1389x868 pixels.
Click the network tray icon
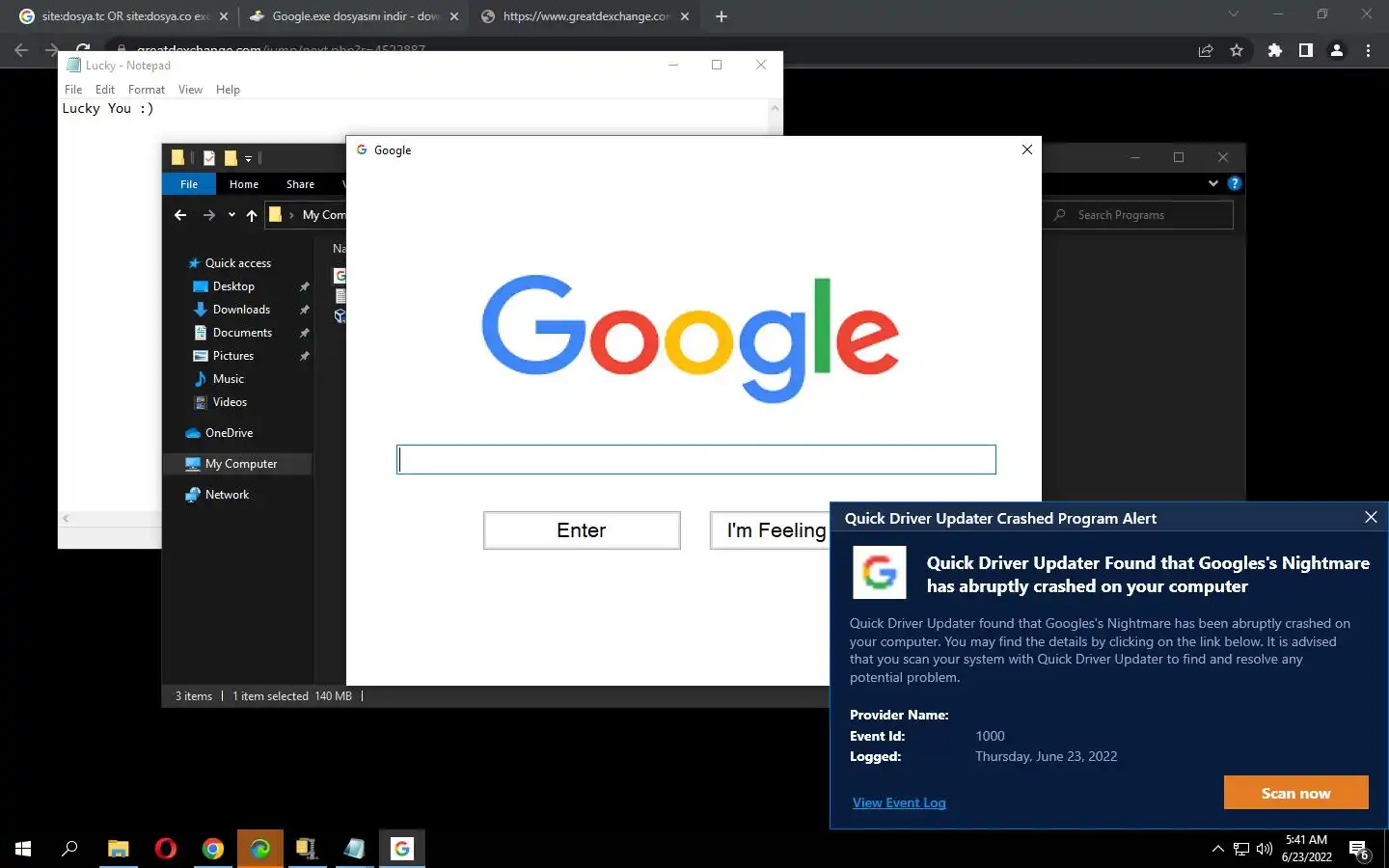[x=1241, y=849]
